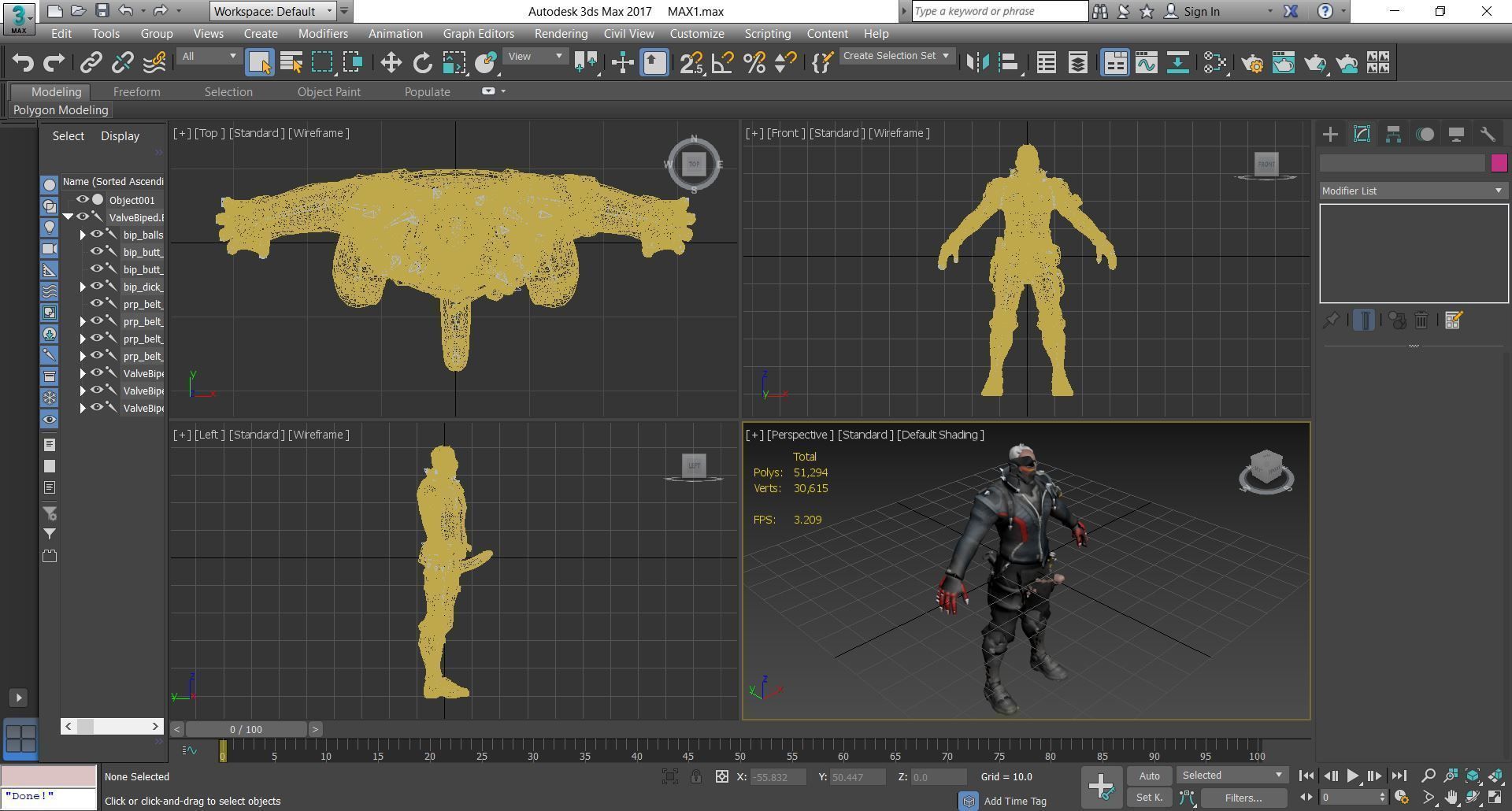The image size is (1512, 811).
Task: Click the keyword search field
Action: click(x=999, y=11)
